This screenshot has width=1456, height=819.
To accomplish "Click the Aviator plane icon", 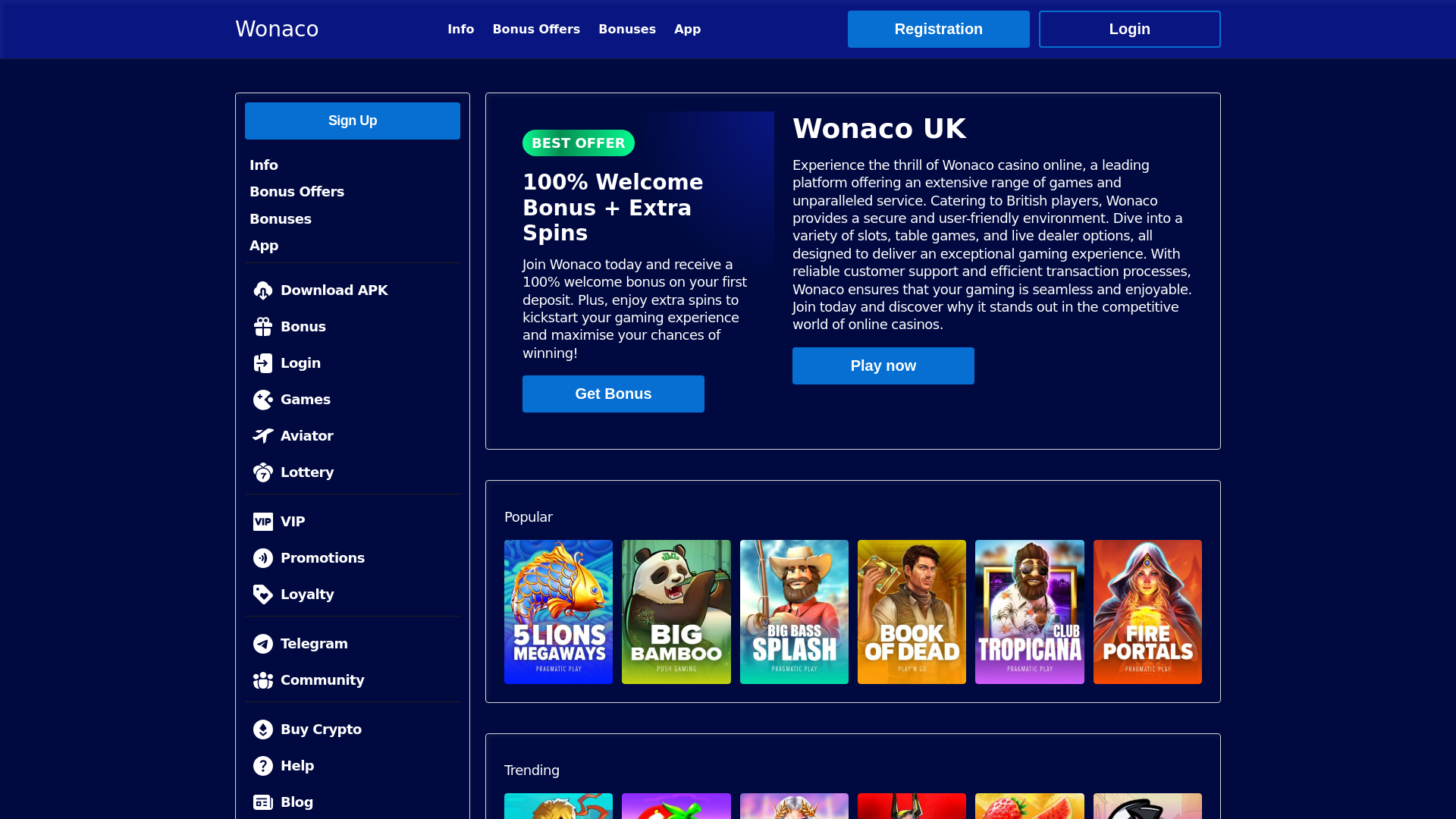I will 263,436.
